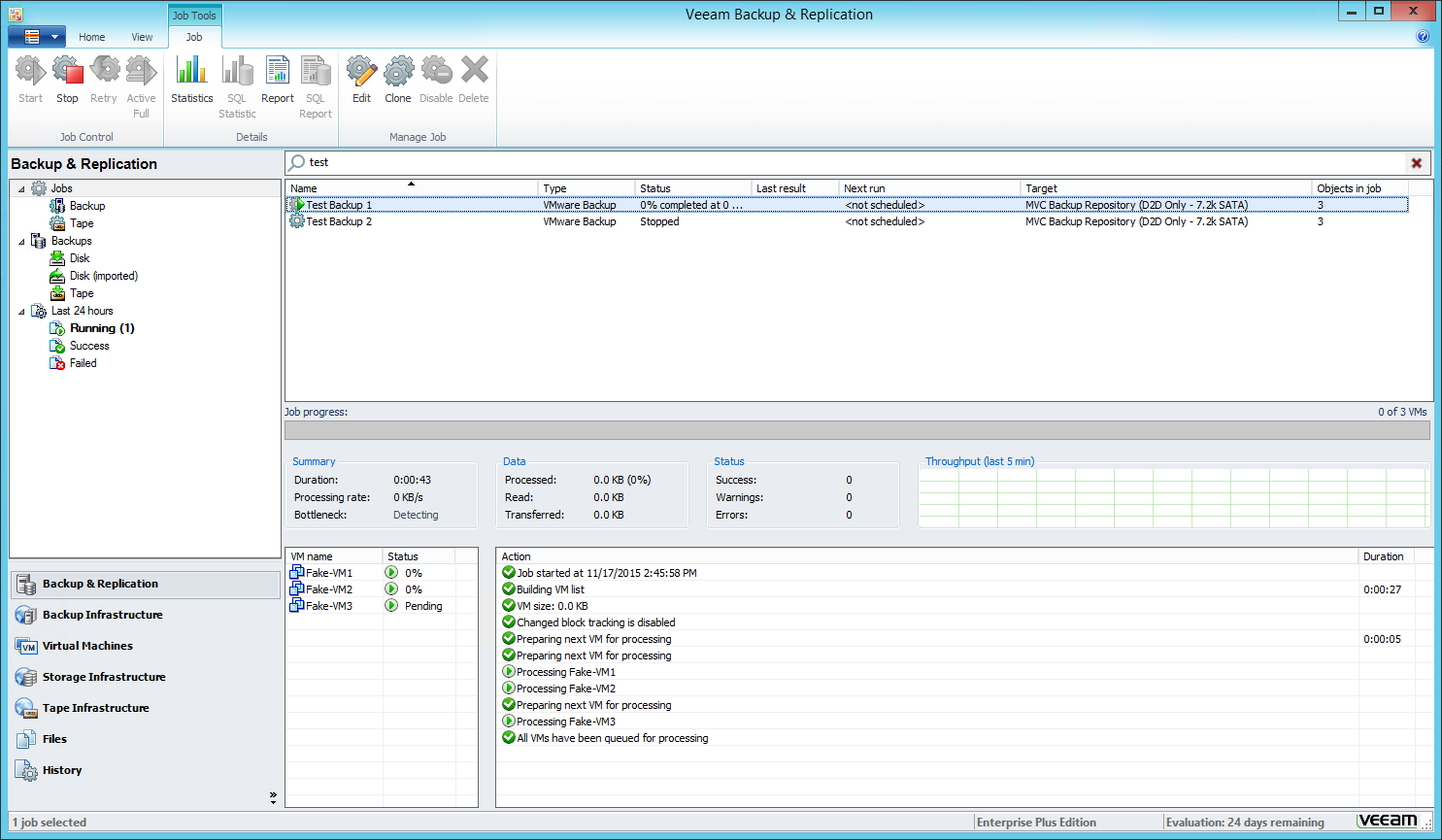Open the main application menu button
Screen dimensions: 1442x840
[37, 37]
